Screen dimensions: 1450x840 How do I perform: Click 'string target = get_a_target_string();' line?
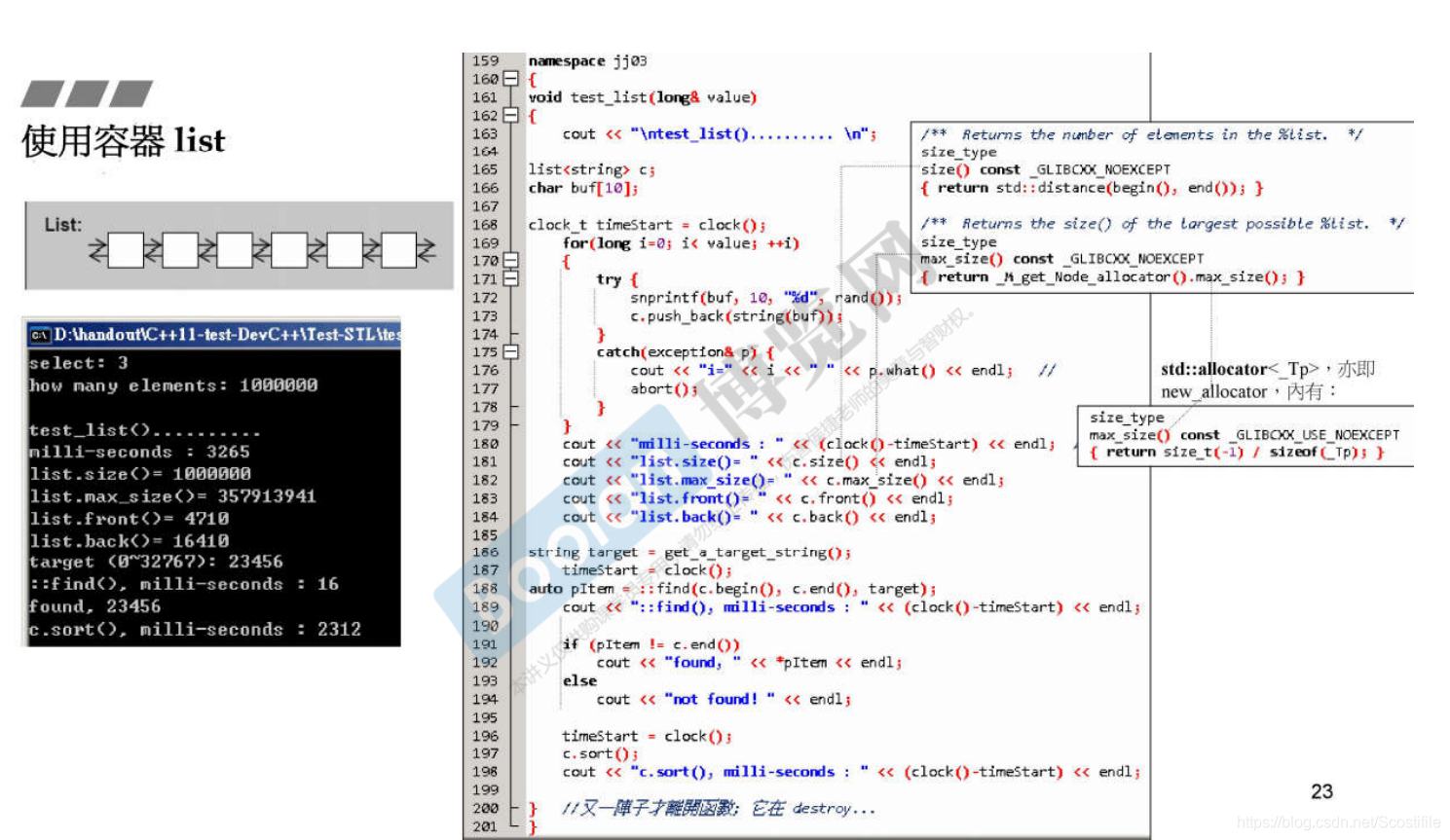point(689,553)
